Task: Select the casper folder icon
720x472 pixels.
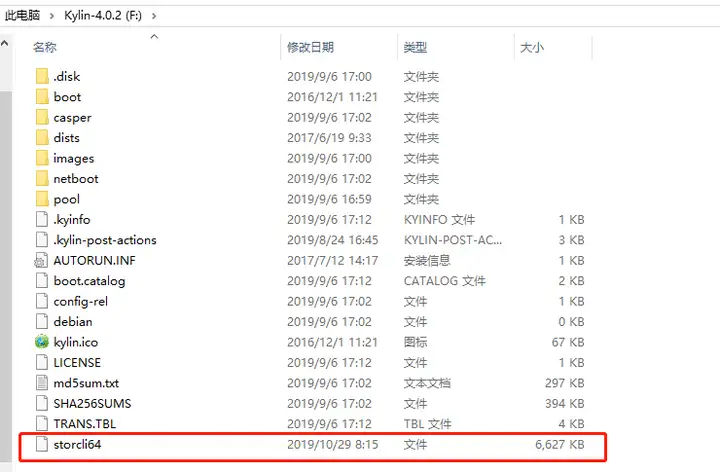Action: coord(42,118)
